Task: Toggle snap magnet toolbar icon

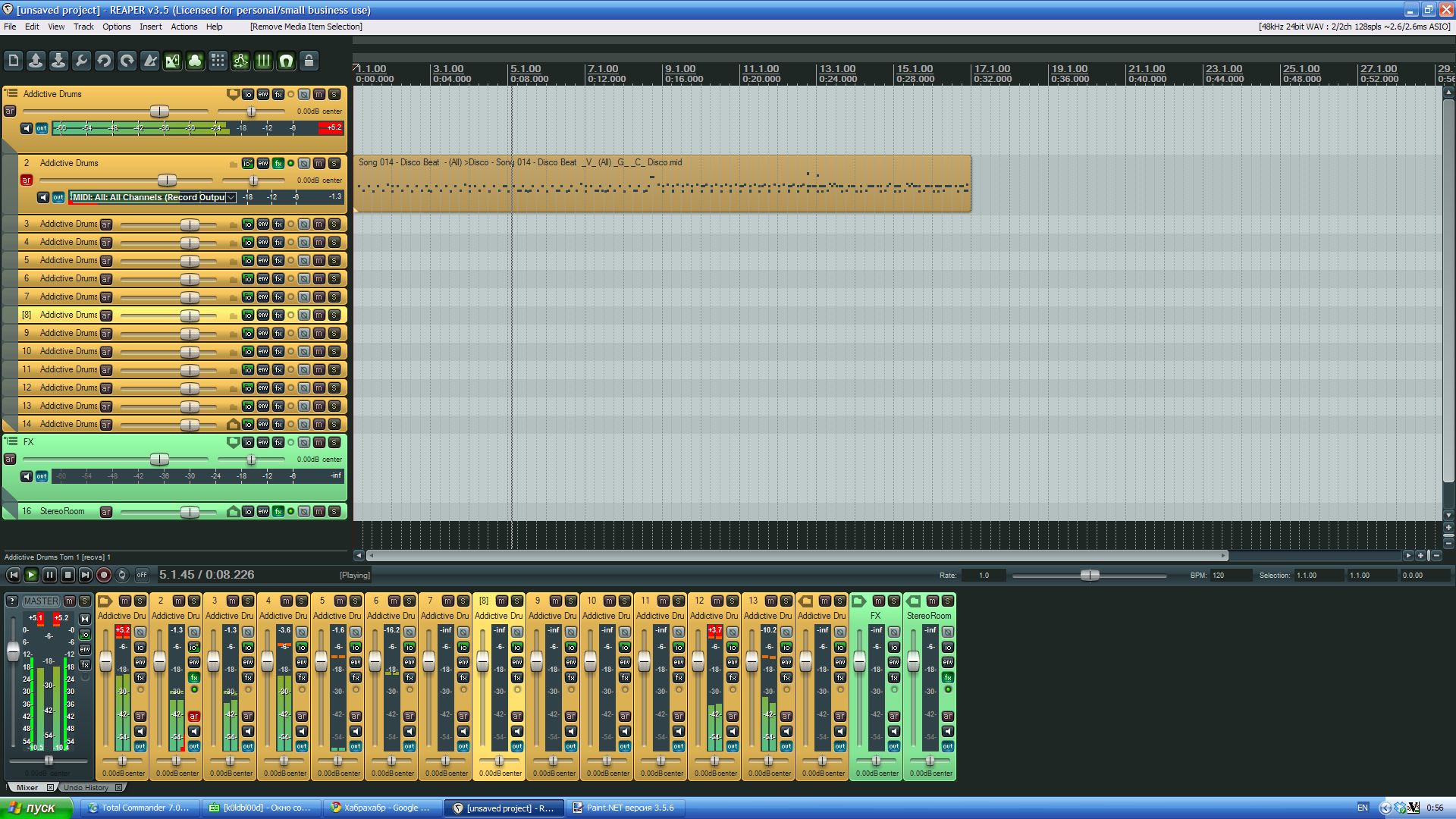Action: pyautogui.click(x=286, y=61)
